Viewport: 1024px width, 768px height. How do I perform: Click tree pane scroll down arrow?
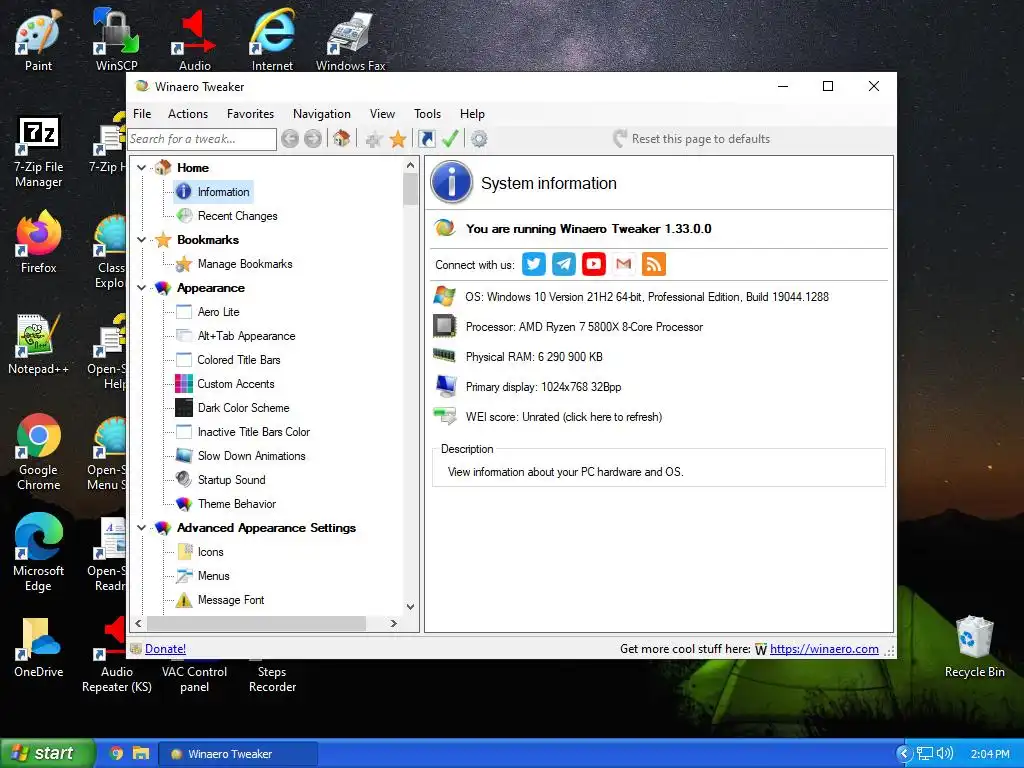click(410, 606)
